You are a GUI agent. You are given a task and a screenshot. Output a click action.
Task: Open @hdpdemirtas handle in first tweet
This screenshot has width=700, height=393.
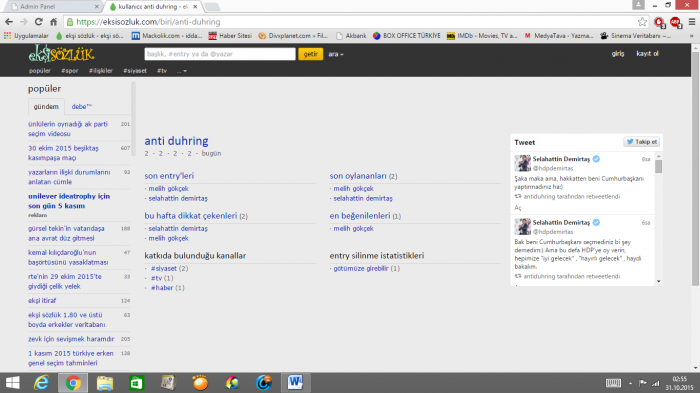(553, 168)
